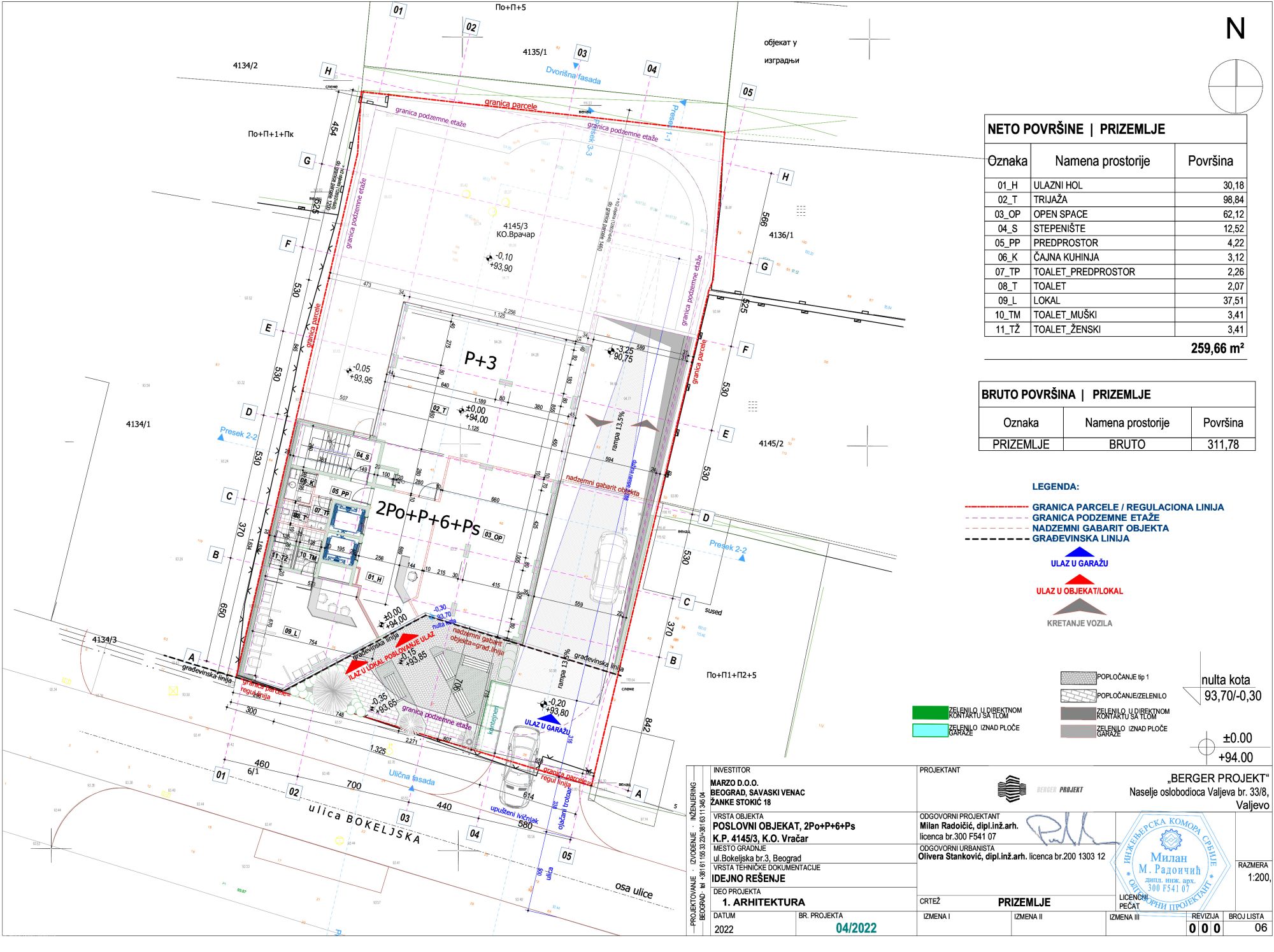Click the dark green zelenilo legend swatch

[930, 713]
